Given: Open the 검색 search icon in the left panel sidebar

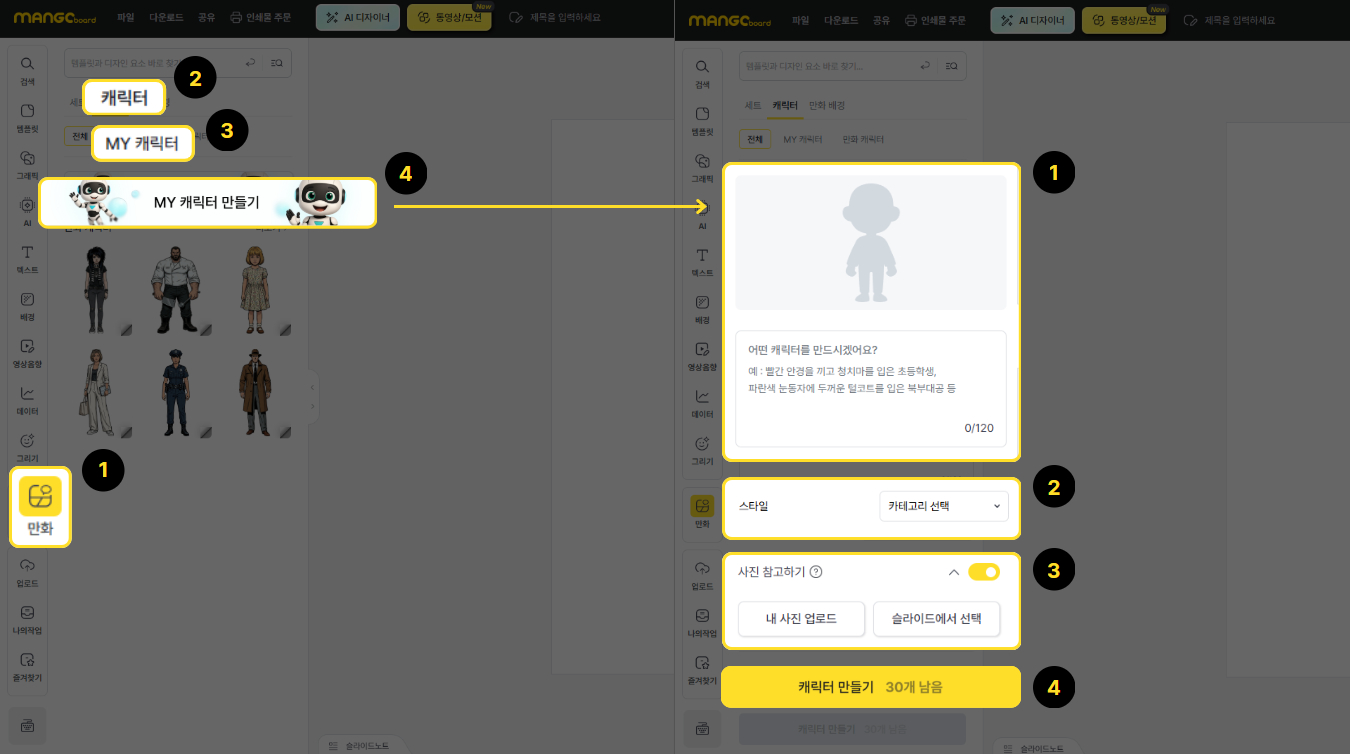Looking at the screenshot, I should coord(27,69).
